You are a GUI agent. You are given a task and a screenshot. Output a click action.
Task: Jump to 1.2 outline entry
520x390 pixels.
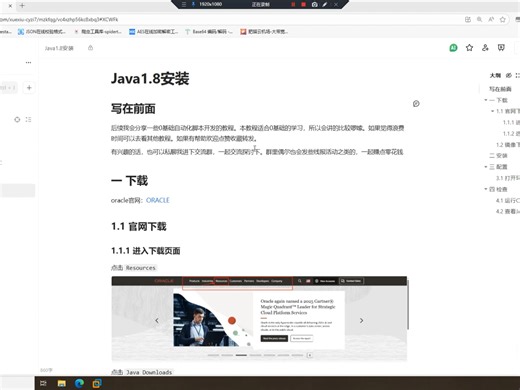click(508, 145)
